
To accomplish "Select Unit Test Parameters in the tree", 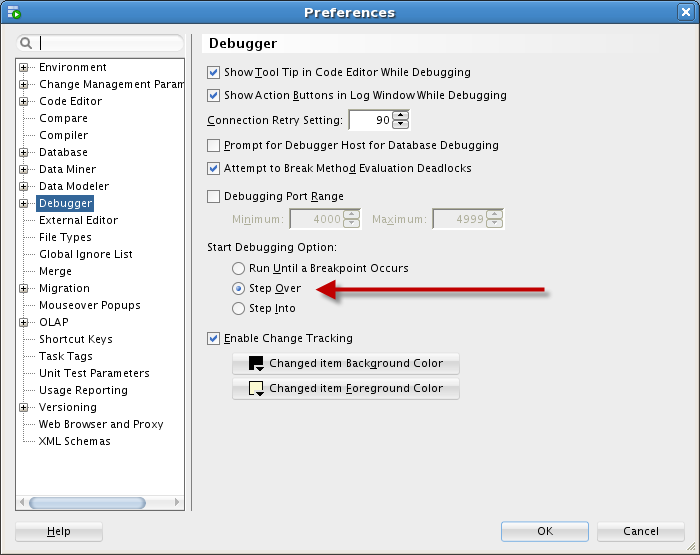I will coord(94,373).
